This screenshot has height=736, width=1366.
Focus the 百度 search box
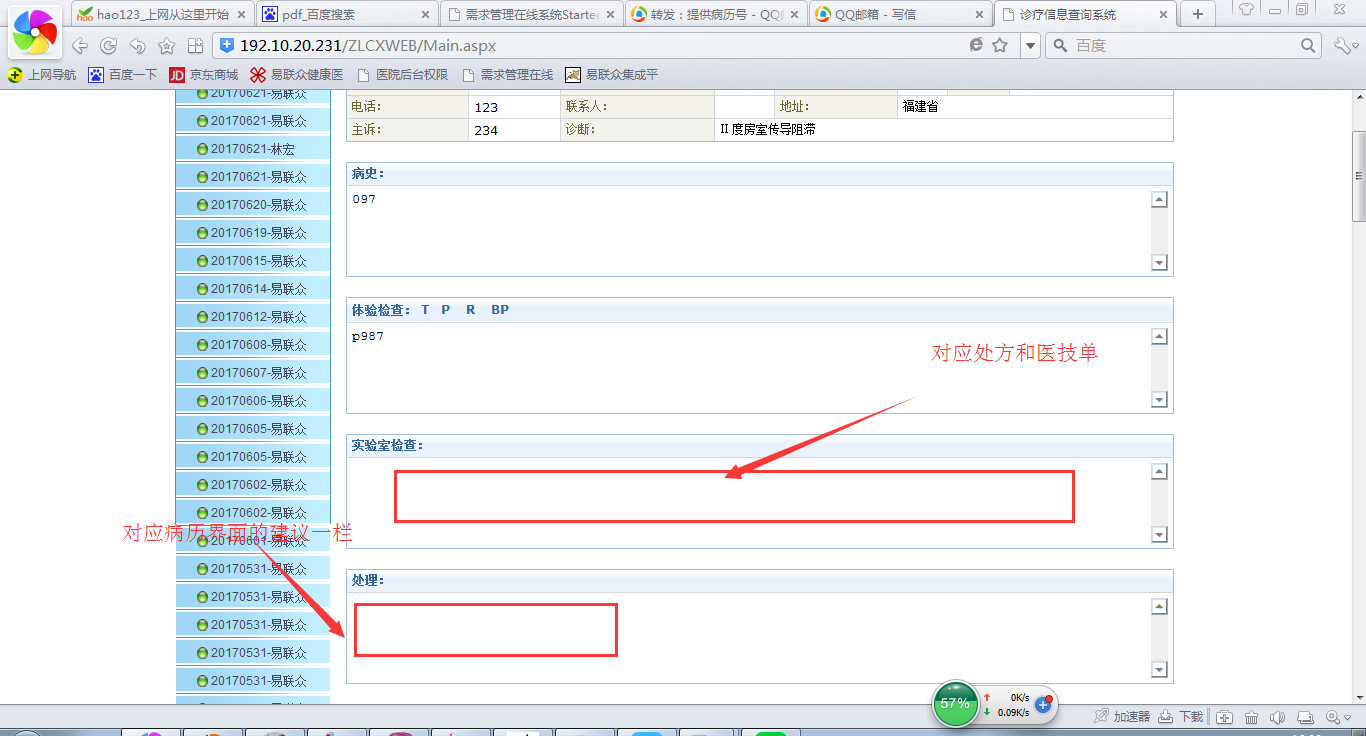[1185, 46]
